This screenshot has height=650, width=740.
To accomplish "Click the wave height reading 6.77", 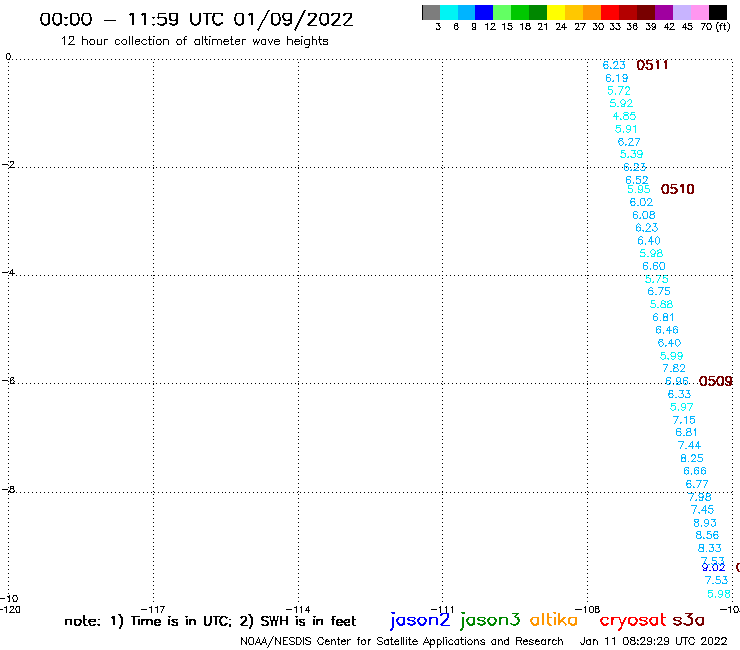I will click(697, 484).
